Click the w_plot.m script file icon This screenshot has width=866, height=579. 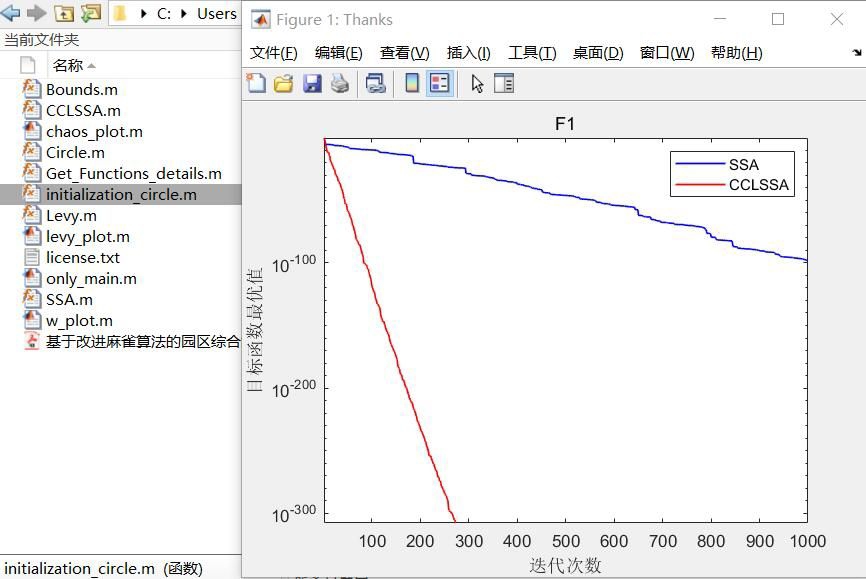pyautogui.click(x=31, y=320)
